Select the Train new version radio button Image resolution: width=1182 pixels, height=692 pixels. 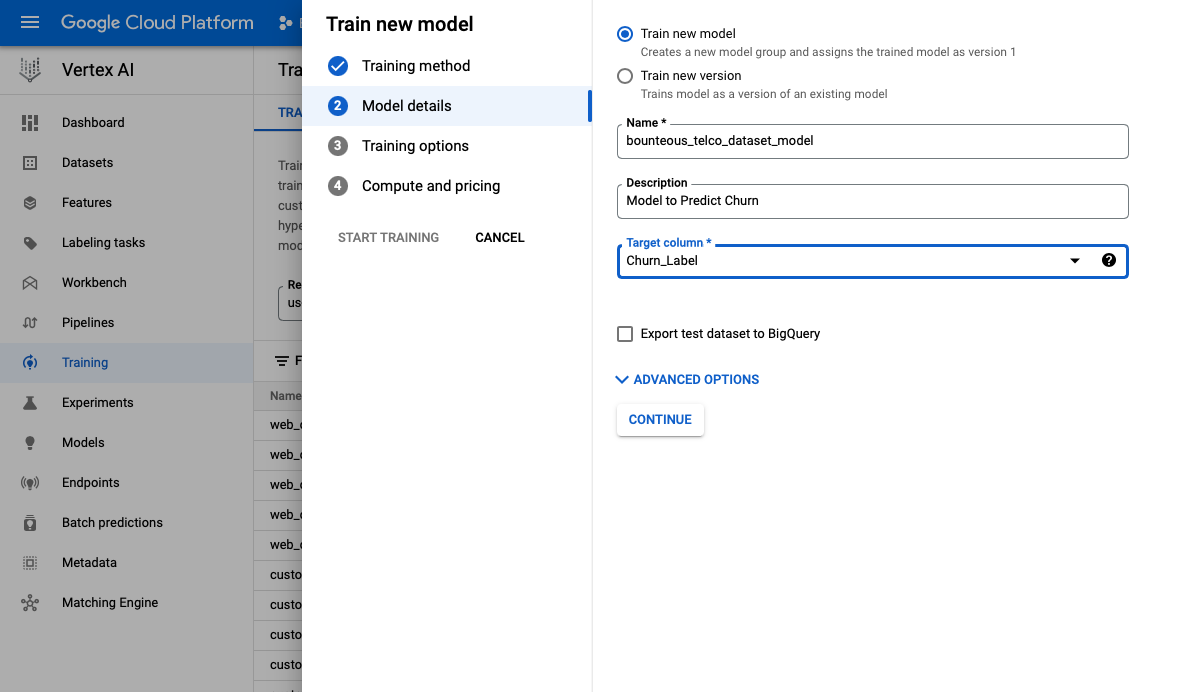coord(625,76)
